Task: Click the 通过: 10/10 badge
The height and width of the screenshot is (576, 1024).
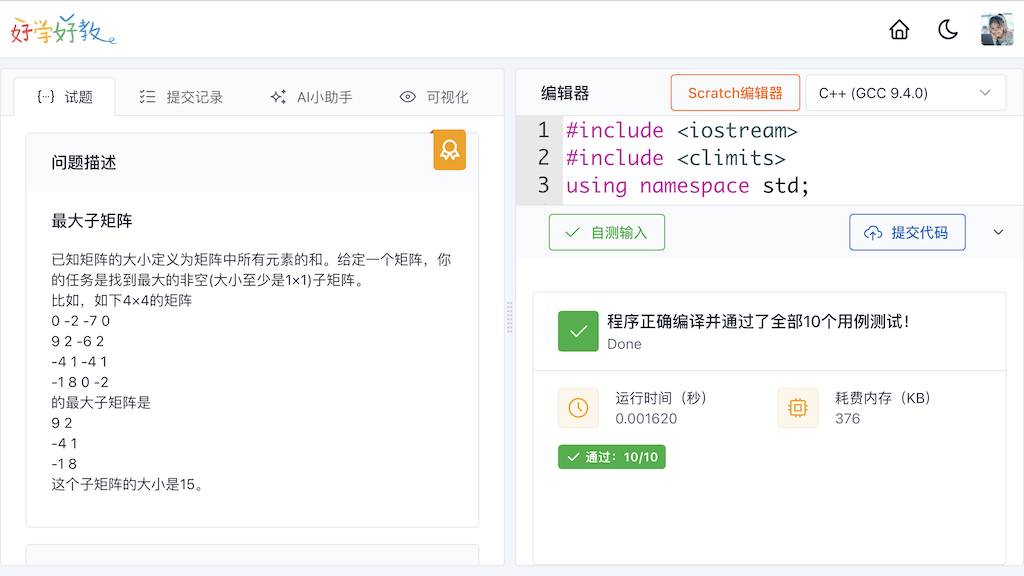Action: point(611,455)
